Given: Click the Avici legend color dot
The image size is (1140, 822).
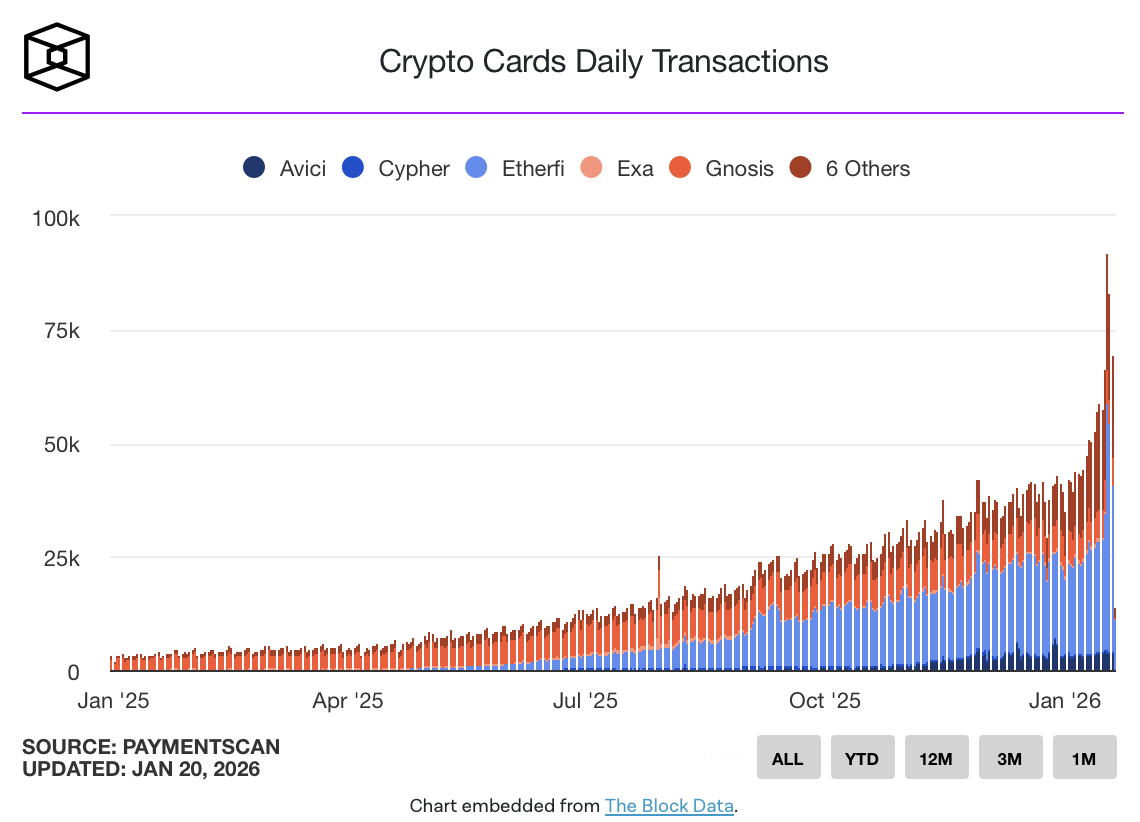Looking at the screenshot, I should pyautogui.click(x=255, y=168).
